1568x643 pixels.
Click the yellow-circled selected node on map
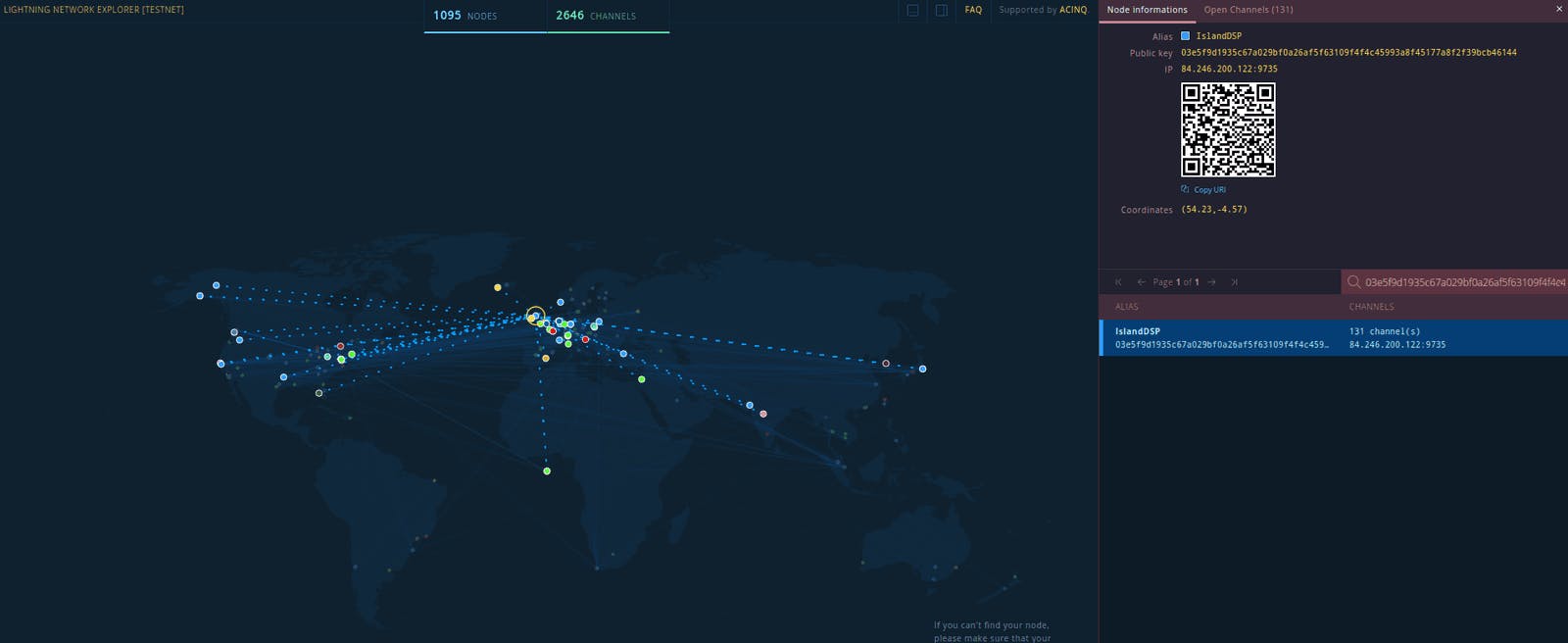(535, 316)
